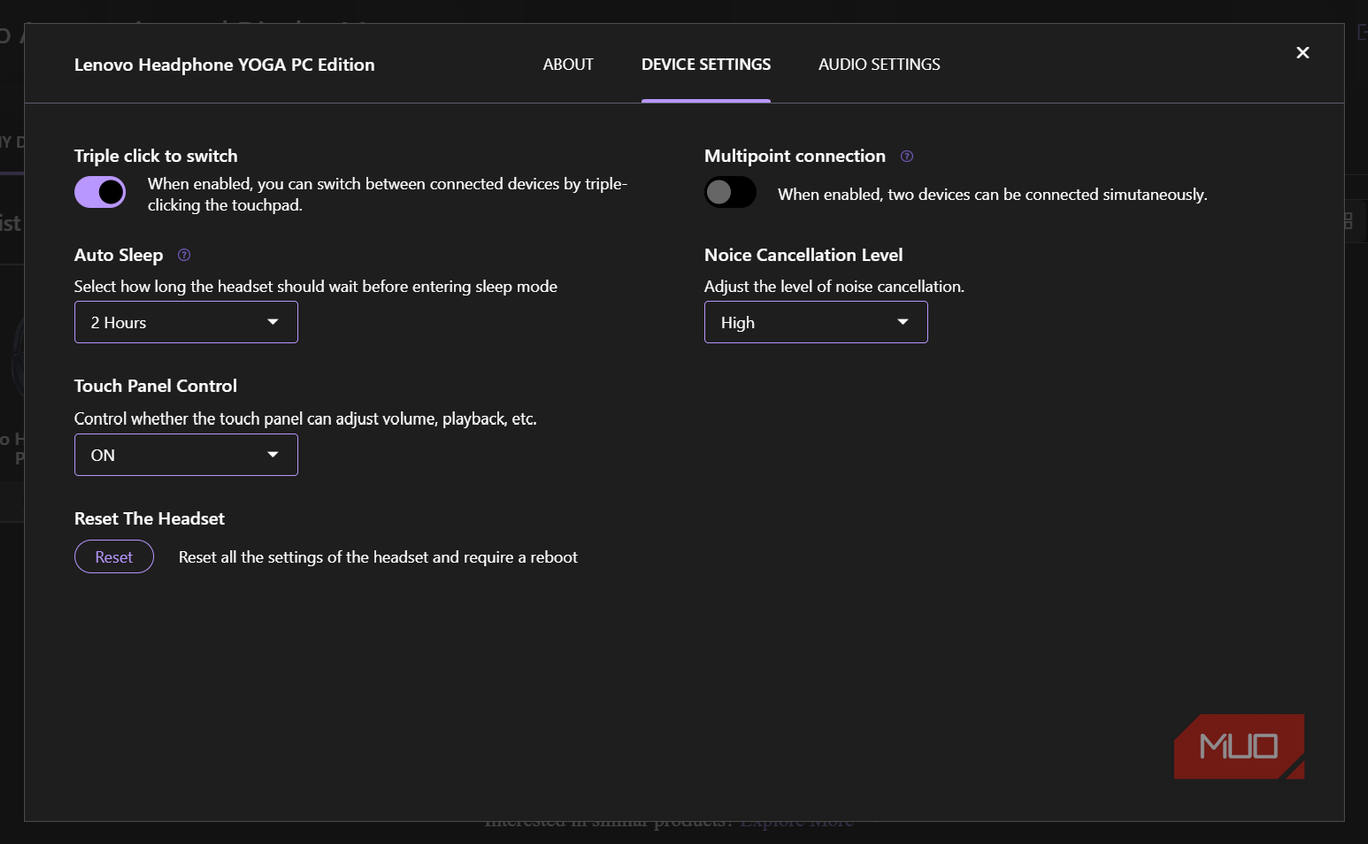Click the Reset The Headset heading
Viewport: 1368px width, 844px height.
click(149, 518)
